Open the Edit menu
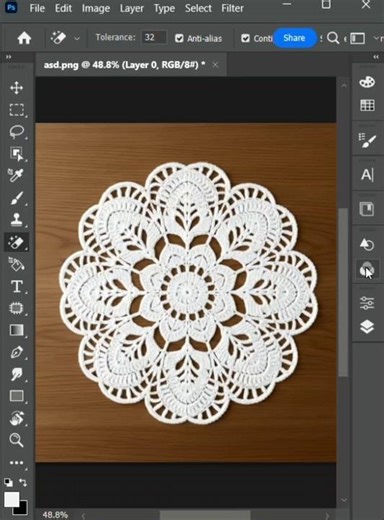This screenshot has width=384, height=520. [x=63, y=8]
